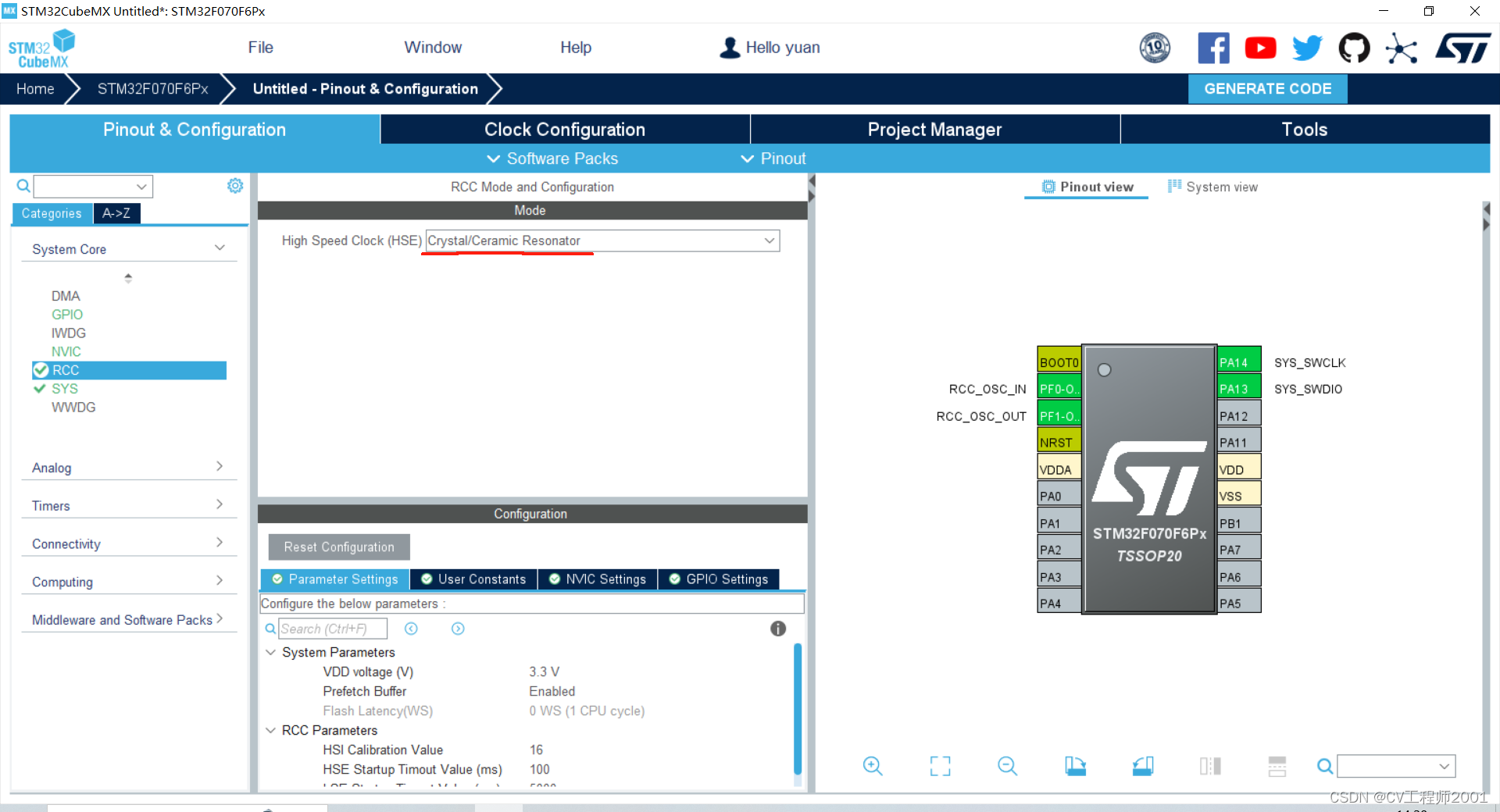Switch to Project Manager tab

(x=935, y=130)
